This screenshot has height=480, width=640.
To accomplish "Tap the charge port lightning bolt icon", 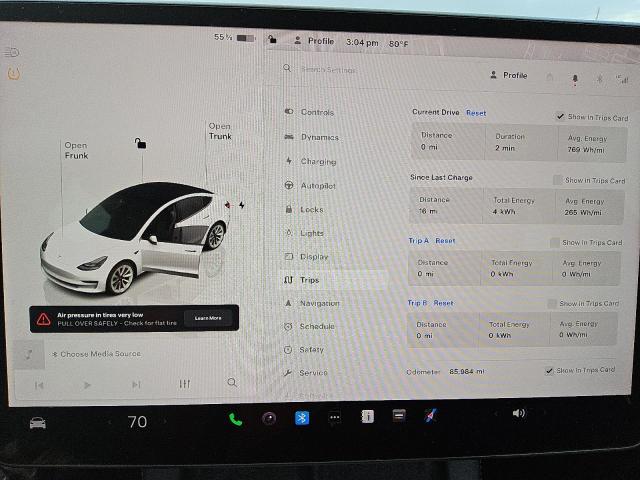I will point(242,205).
